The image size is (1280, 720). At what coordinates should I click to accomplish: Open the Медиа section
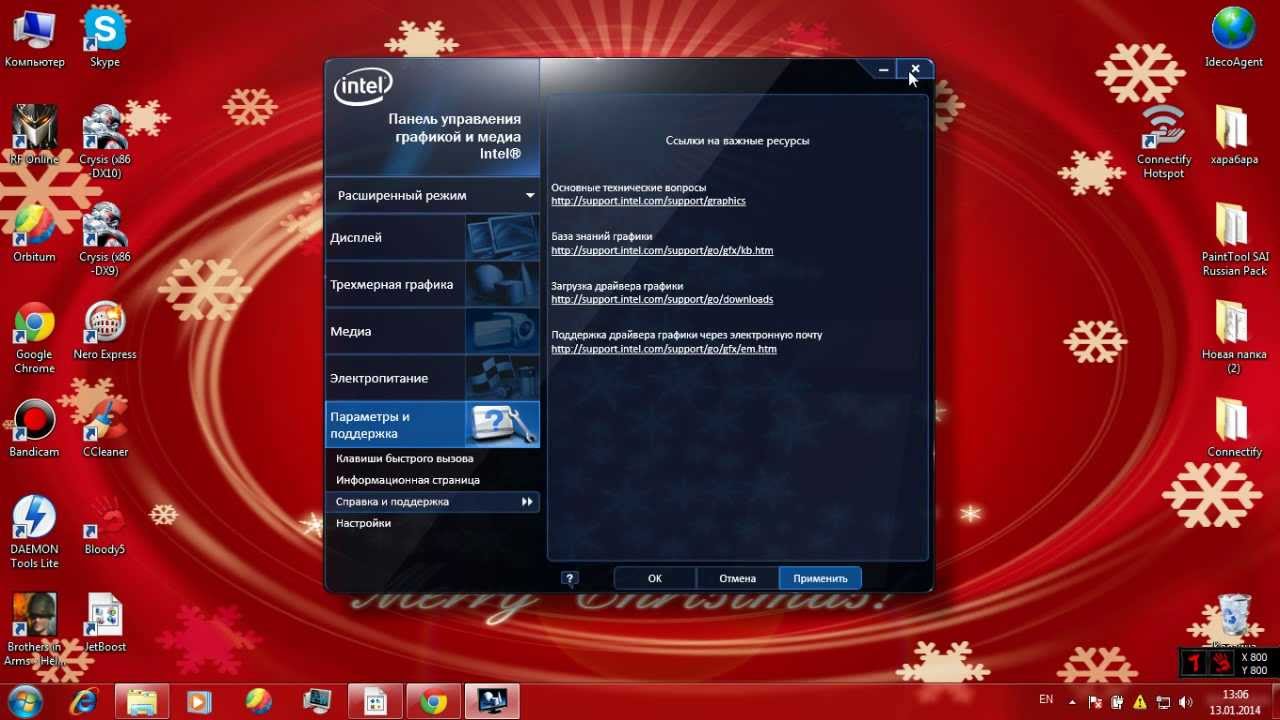tap(432, 331)
